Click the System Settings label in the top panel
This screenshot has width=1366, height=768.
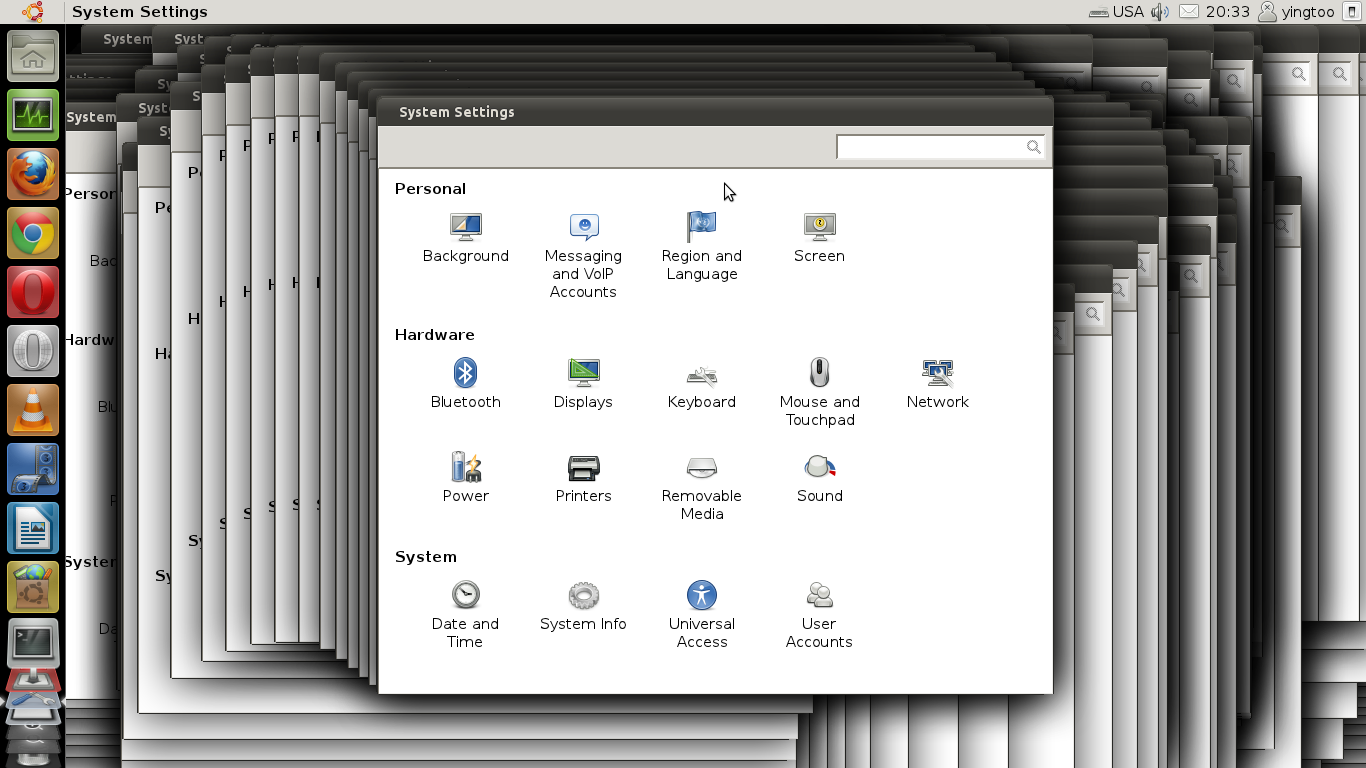pyautogui.click(x=140, y=12)
